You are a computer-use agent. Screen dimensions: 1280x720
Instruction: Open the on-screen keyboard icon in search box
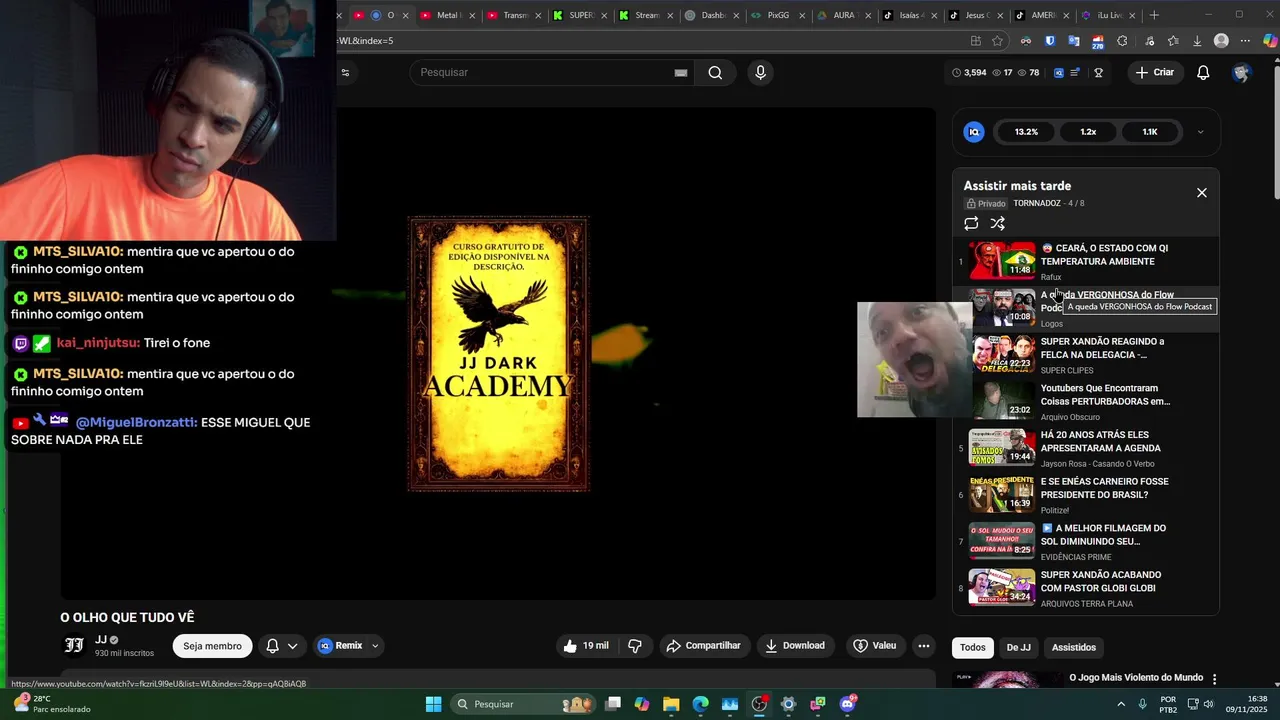click(x=681, y=72)
